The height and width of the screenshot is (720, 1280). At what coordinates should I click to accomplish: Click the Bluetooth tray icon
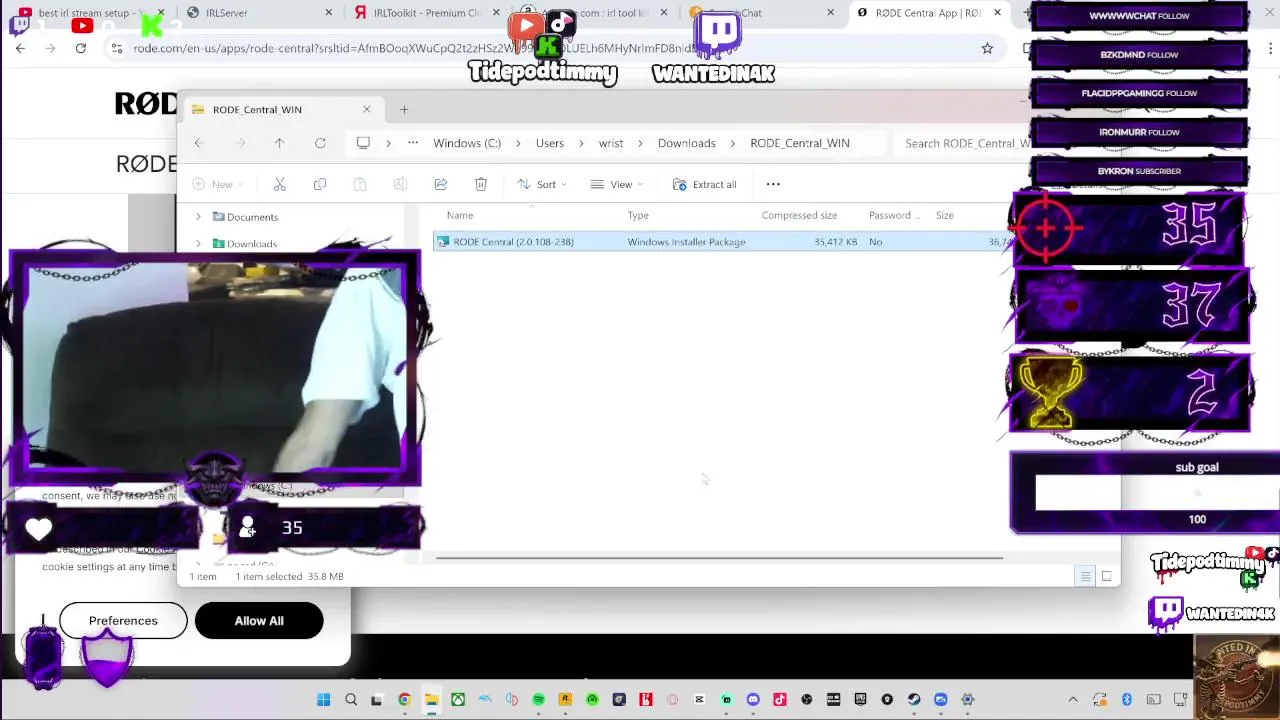coord(1126,700)
